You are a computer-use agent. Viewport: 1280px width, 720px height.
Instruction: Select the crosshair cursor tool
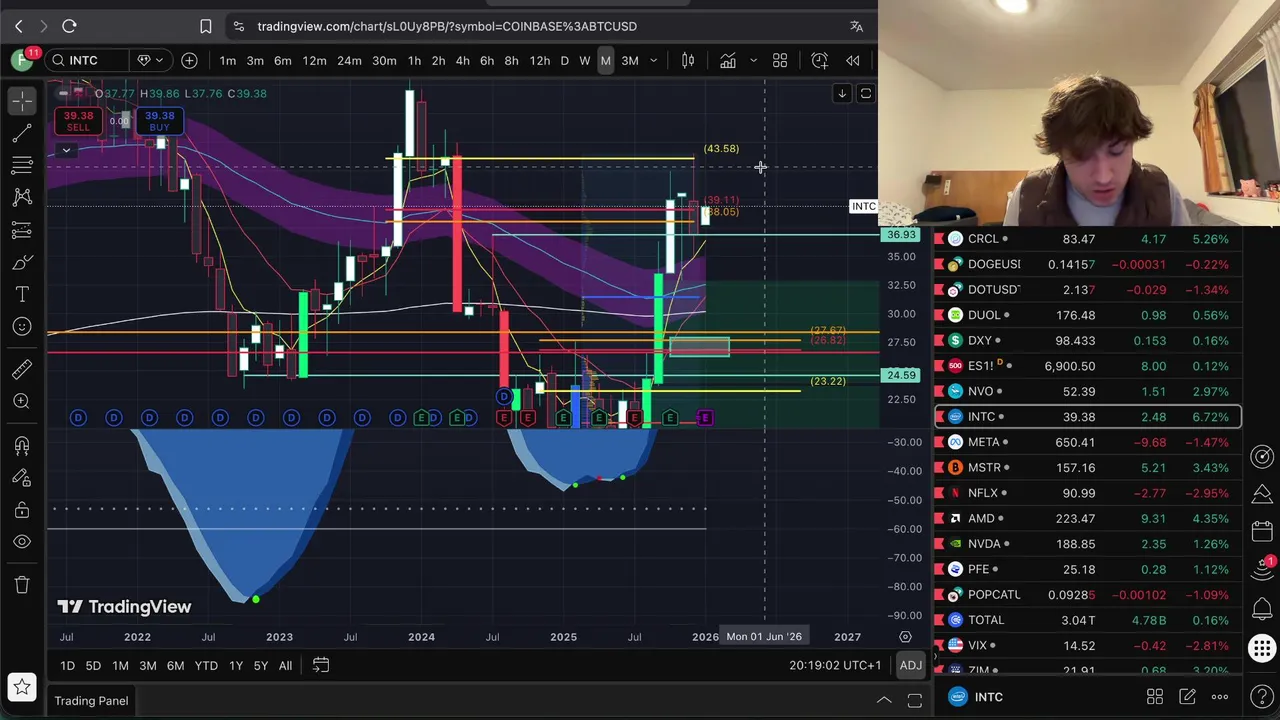tap(22, 100)
